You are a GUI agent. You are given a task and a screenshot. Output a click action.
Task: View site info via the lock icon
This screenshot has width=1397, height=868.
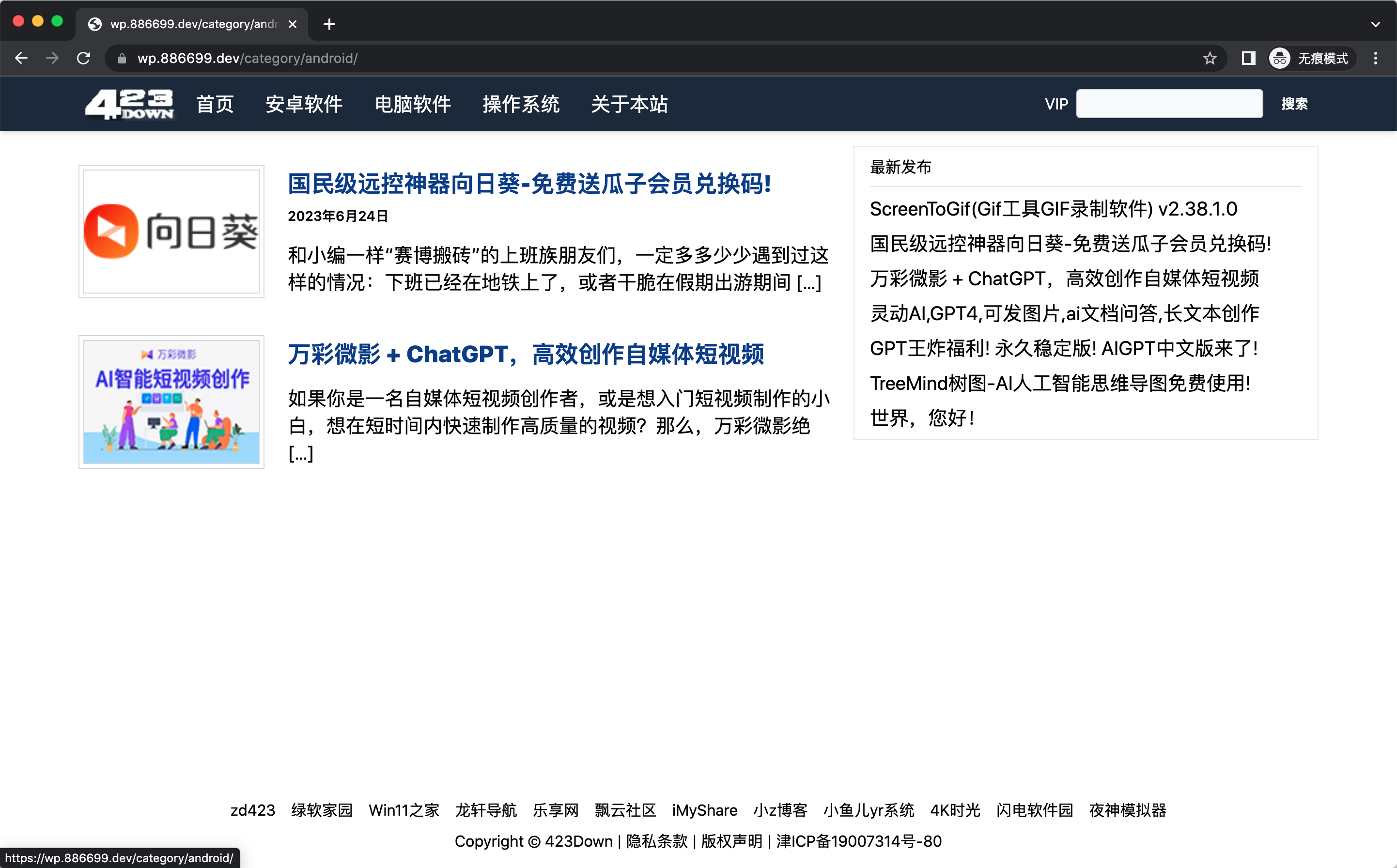tap(122, 58)
